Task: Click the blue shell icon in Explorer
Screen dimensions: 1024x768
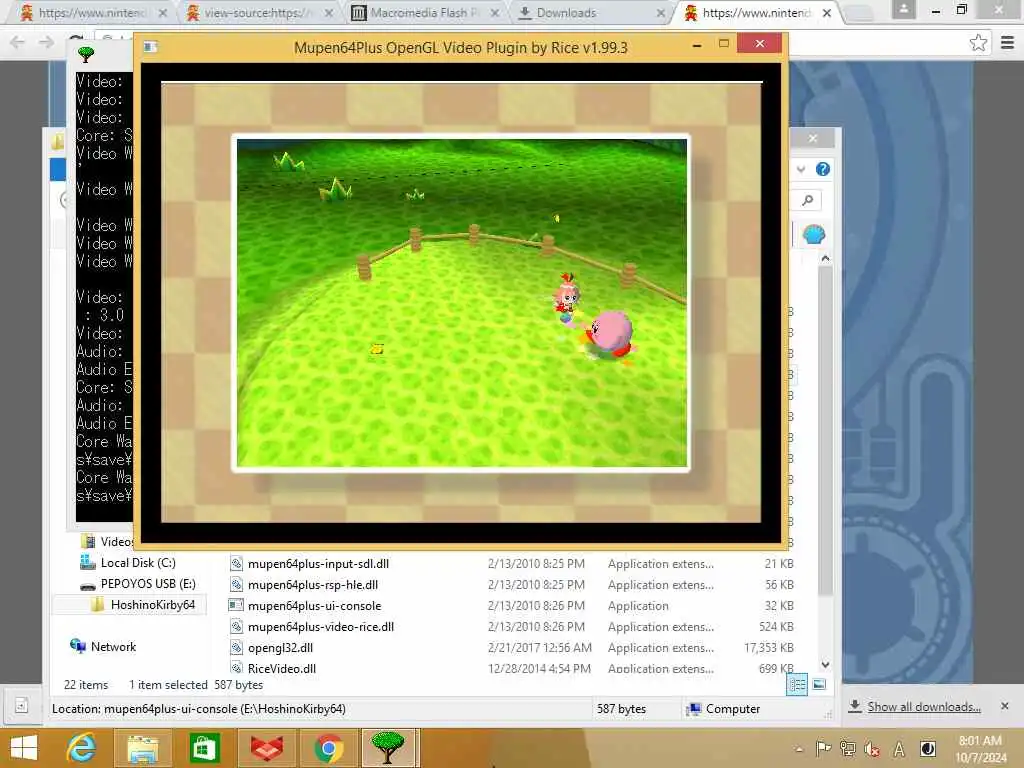Action: (814, 234)
